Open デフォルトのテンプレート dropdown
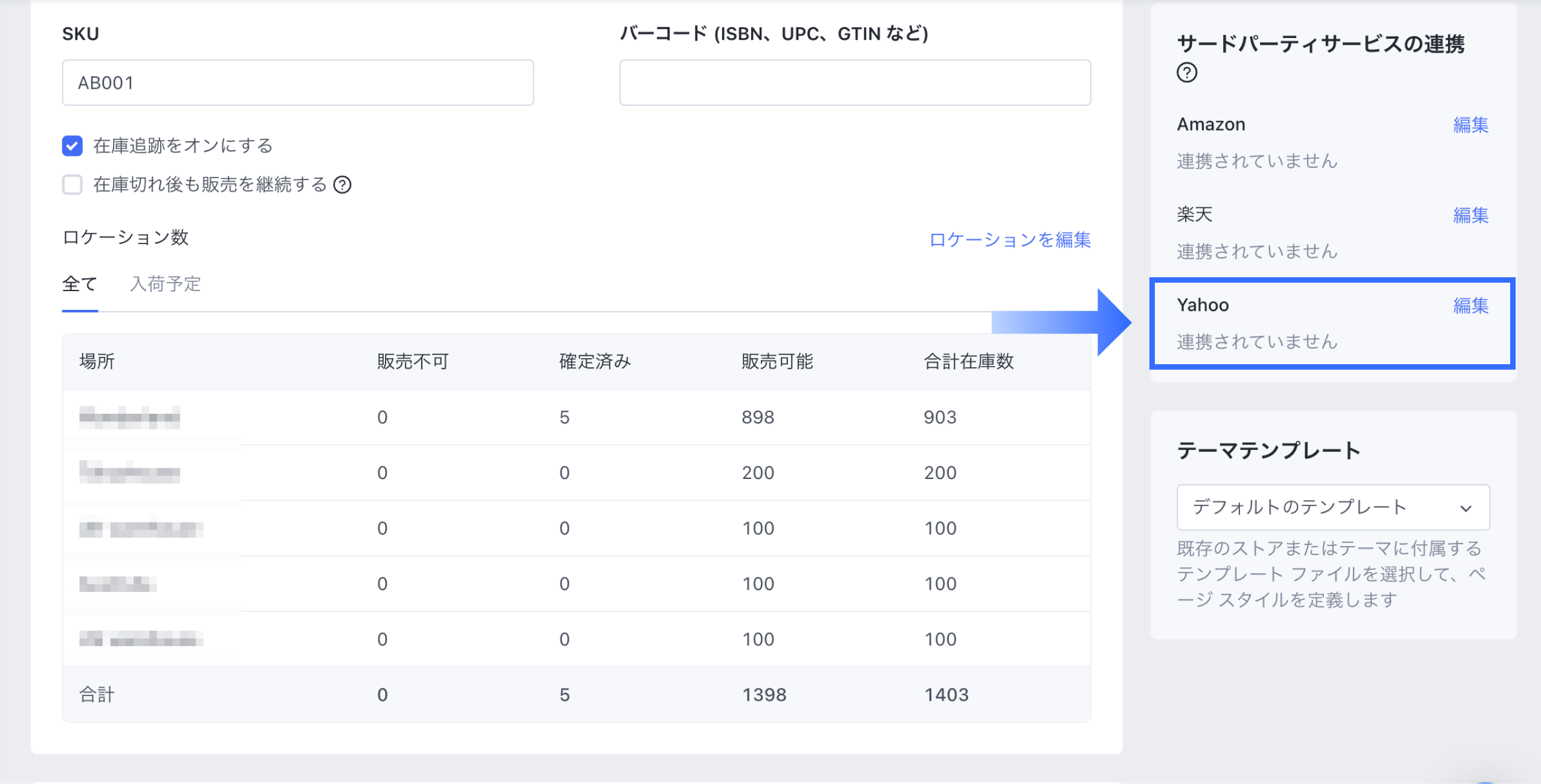 (x=1299, y=507)
